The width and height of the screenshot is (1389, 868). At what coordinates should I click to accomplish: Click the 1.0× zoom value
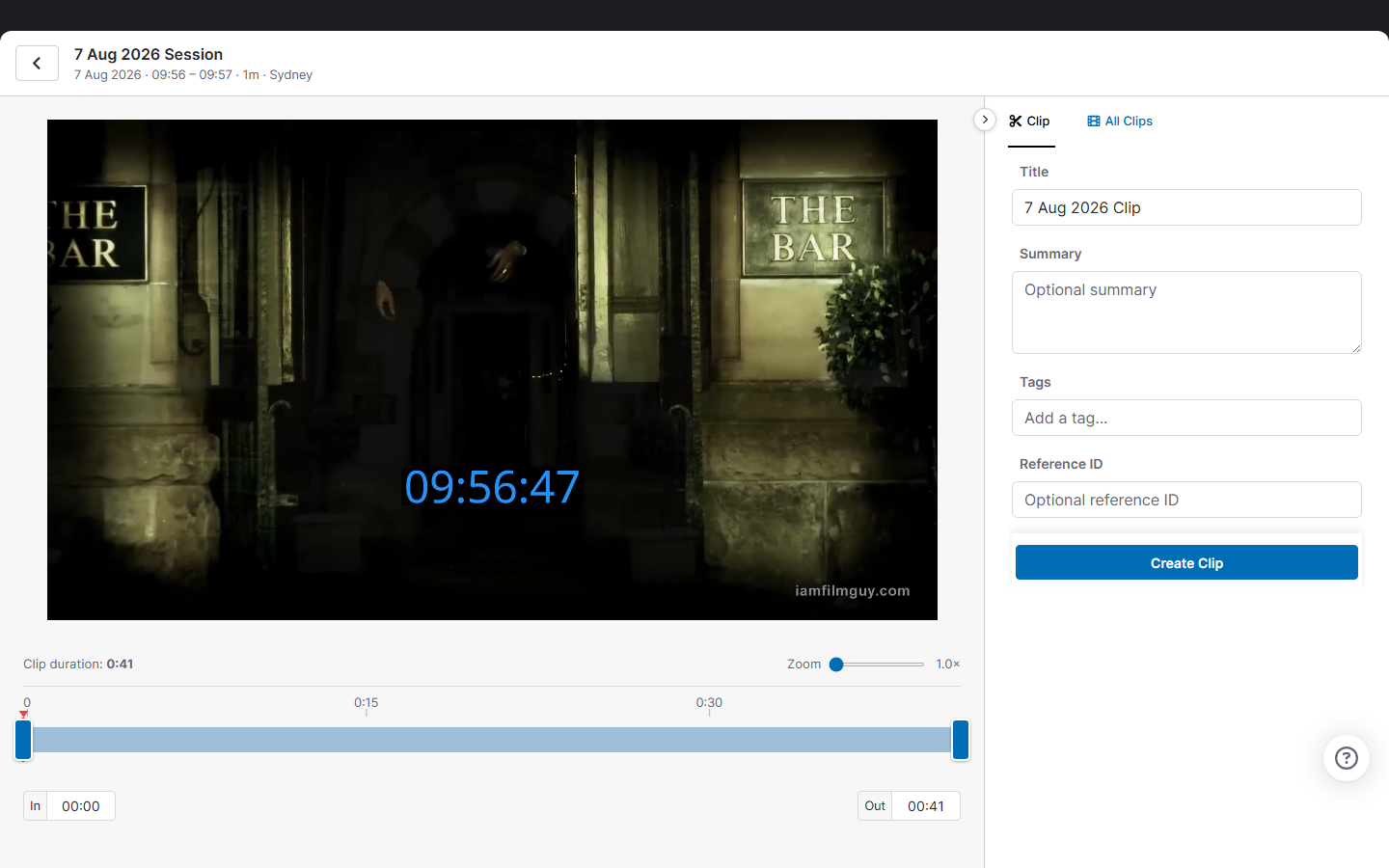coord(948,665)
